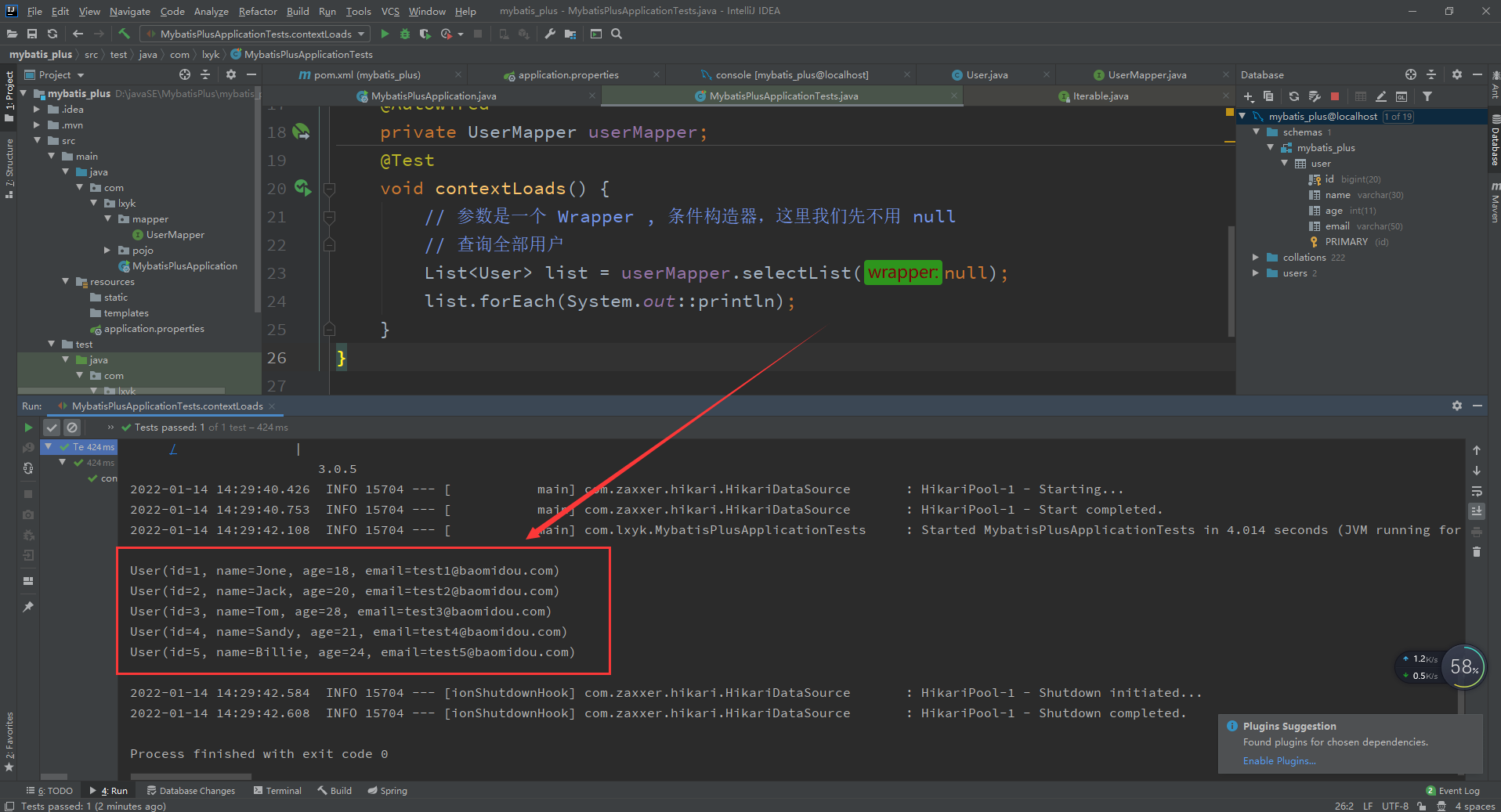Screen dimensions: 1501x812
Task: Enable the filter icon in the Database toolbar
Action: (1428, 96)
